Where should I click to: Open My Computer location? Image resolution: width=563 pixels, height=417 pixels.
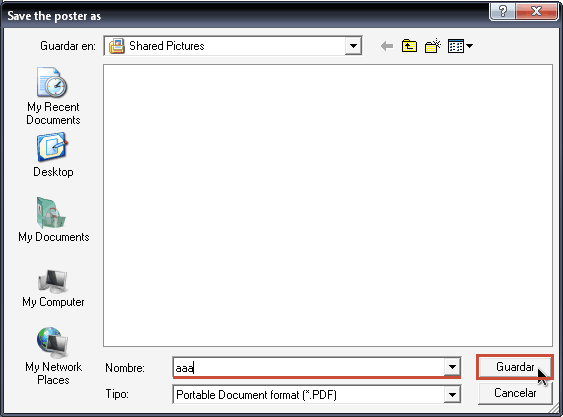[53, 288]
